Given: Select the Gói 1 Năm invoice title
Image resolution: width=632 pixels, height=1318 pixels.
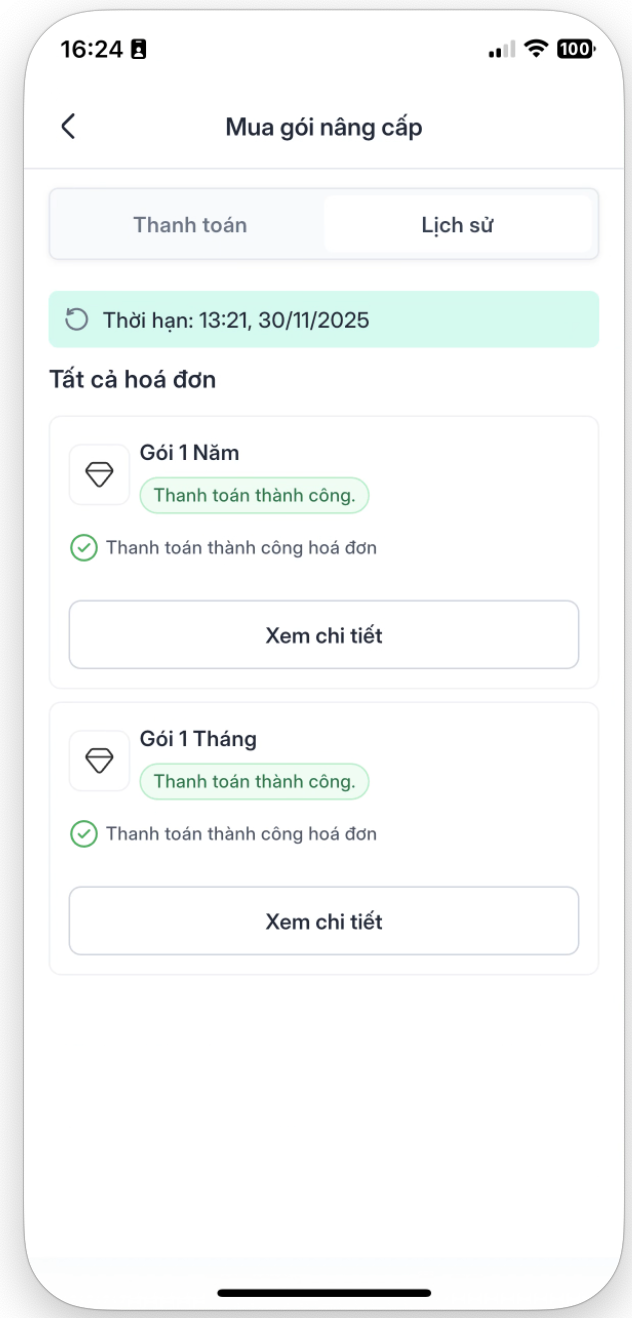Looking at the screenshot, I should pyautogui.click(x=190, y=453).
